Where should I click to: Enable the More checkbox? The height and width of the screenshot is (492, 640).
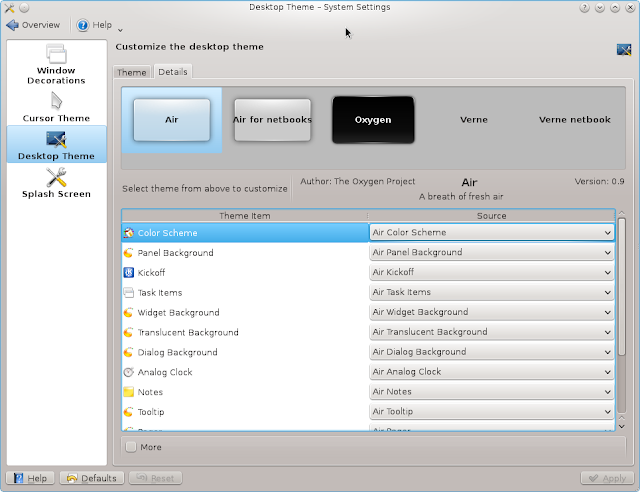tap(131, 447)
